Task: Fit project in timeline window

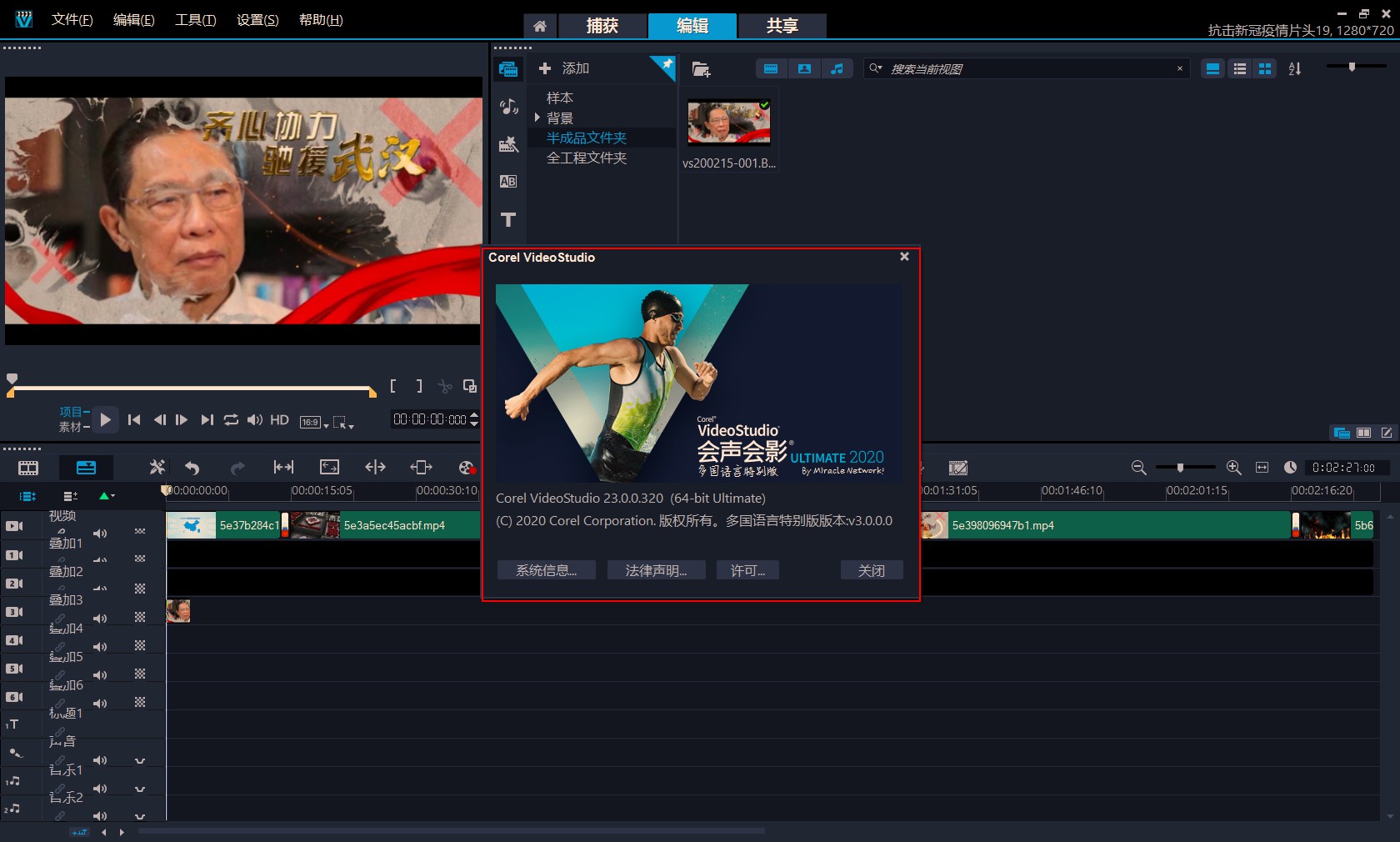Action: (x=1262, y=468)
